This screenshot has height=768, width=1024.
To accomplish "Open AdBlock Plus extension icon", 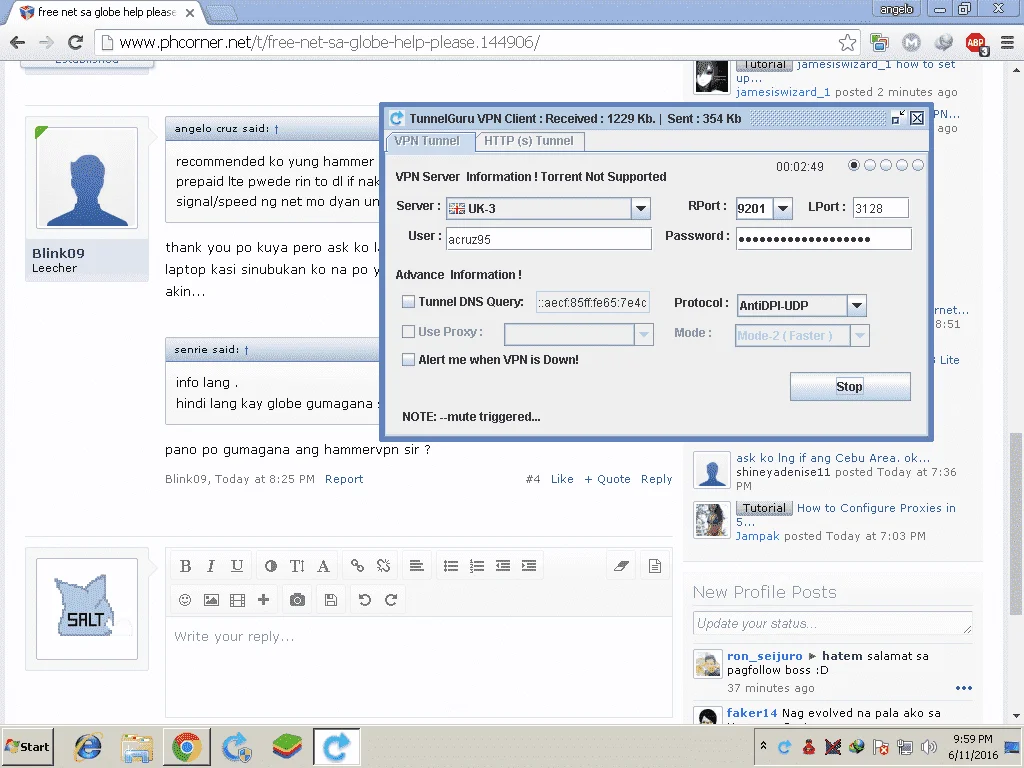I will [976, 43].
